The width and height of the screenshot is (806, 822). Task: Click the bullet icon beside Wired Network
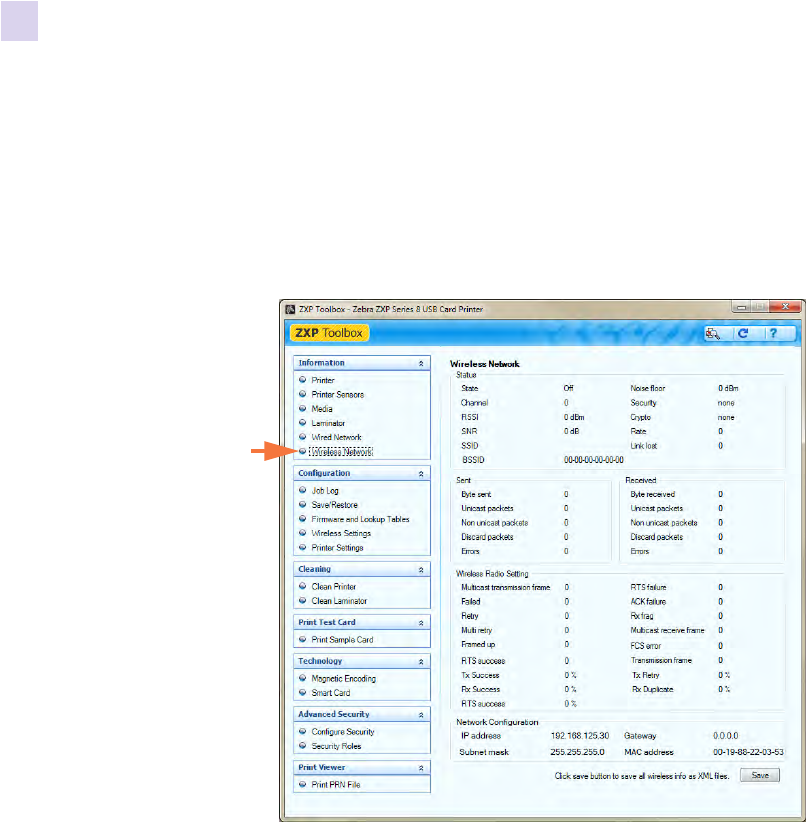[x=303, y=437]
